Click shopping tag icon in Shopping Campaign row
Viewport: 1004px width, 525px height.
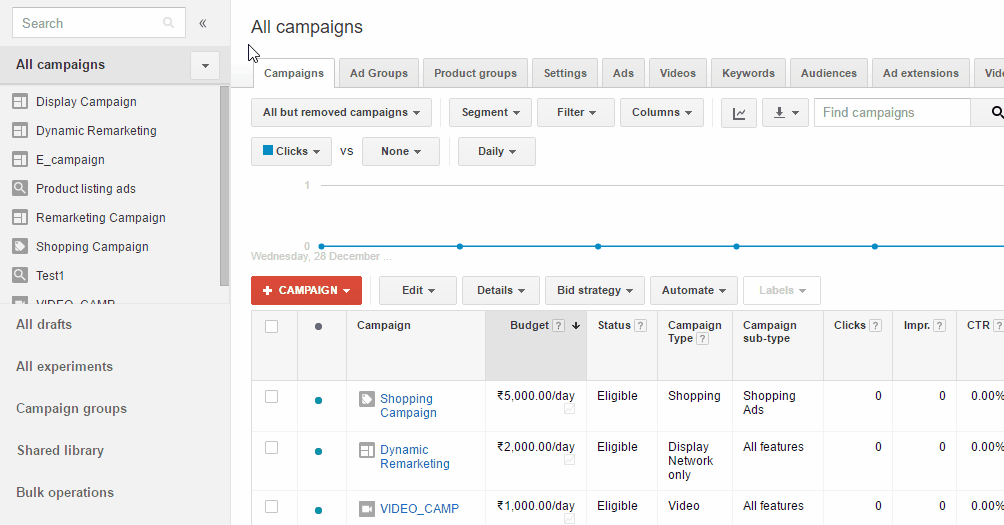[x=367, y=400]
